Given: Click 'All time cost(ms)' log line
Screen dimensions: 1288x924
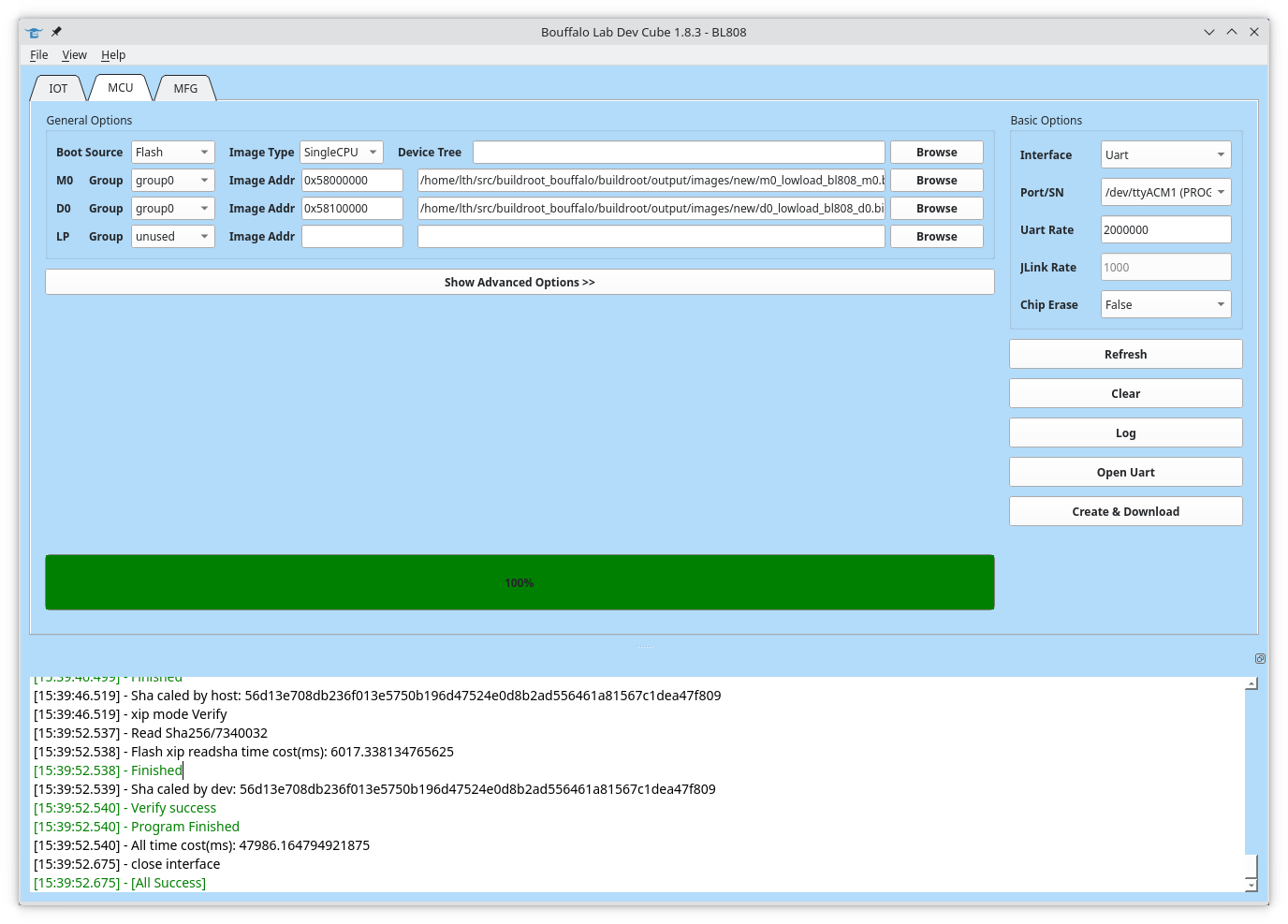Looking at the screenshot, I should tap(202, 845).
